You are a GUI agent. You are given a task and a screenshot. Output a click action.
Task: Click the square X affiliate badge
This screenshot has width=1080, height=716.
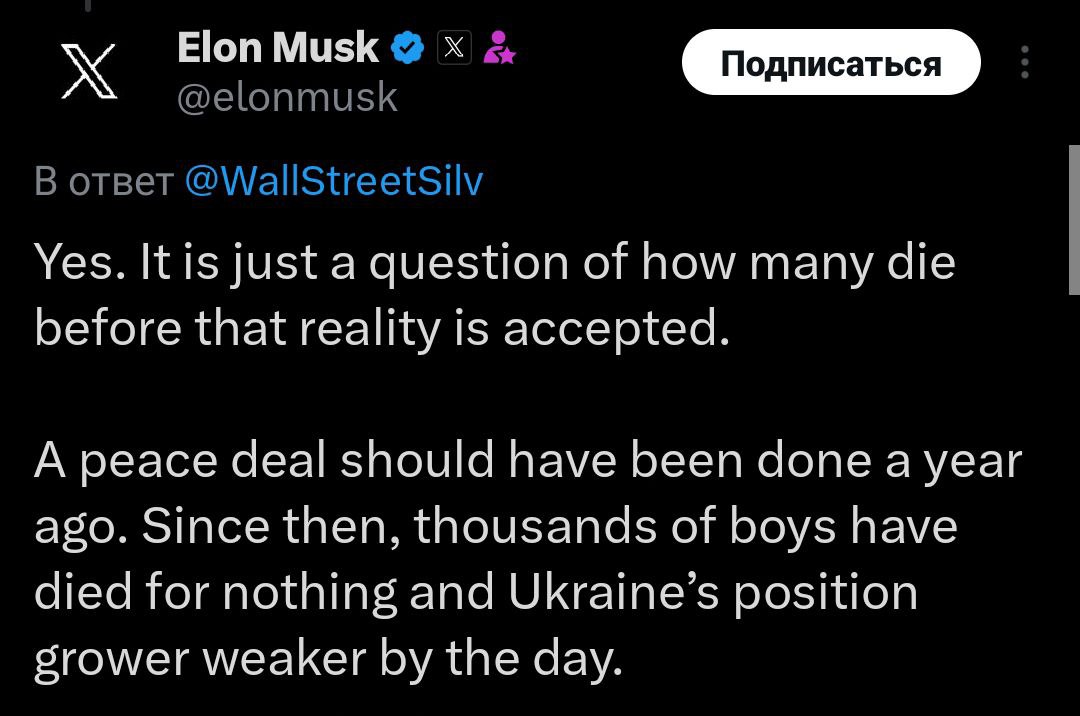coord(455,48)
